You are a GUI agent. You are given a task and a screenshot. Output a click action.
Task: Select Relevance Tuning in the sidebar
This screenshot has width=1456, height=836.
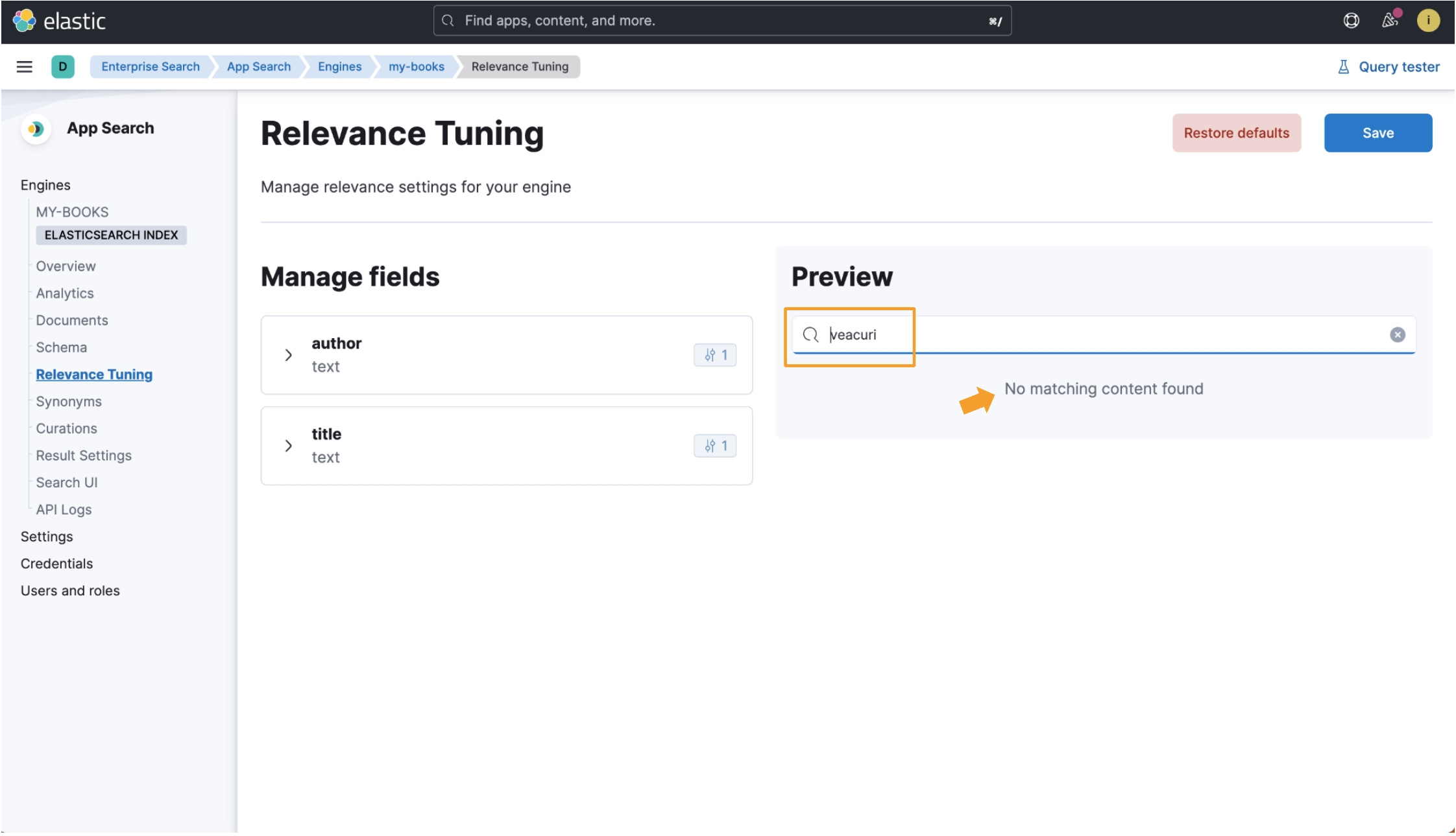point(94,375)
